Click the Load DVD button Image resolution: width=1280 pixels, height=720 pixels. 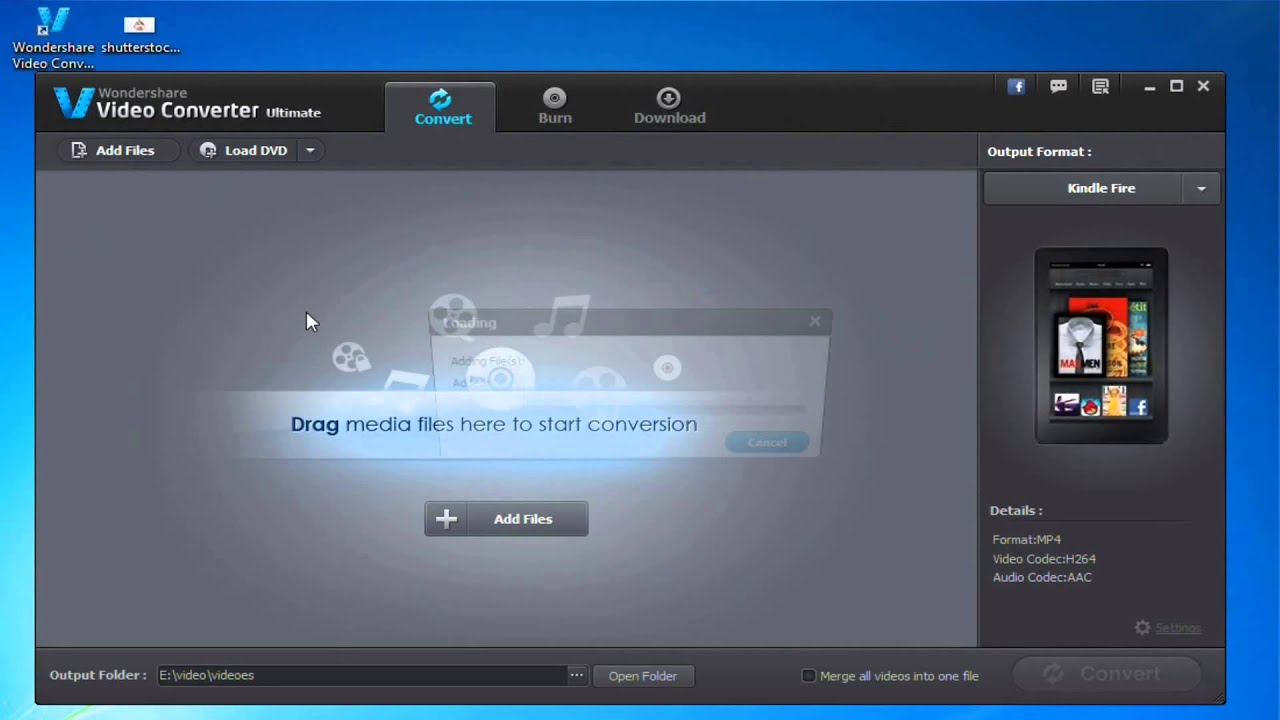(x=243, y=150)
